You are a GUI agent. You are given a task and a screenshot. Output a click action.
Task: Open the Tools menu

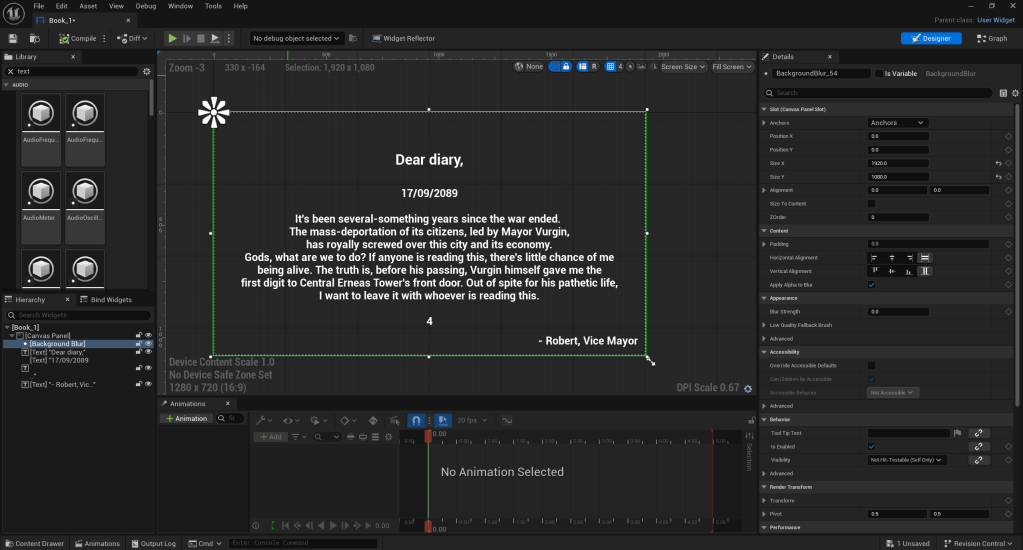[x=213, y=6]
